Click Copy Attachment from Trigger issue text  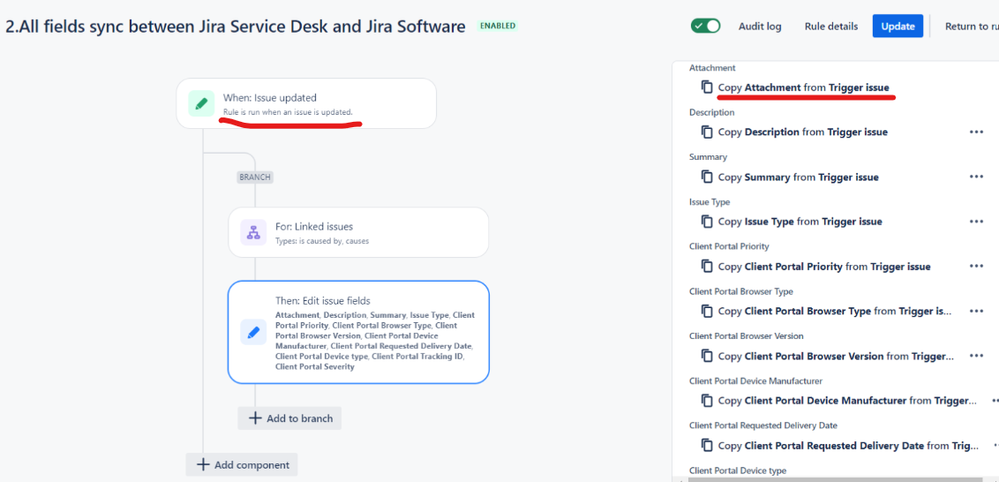pyautogui.click(x=803, y=87)
